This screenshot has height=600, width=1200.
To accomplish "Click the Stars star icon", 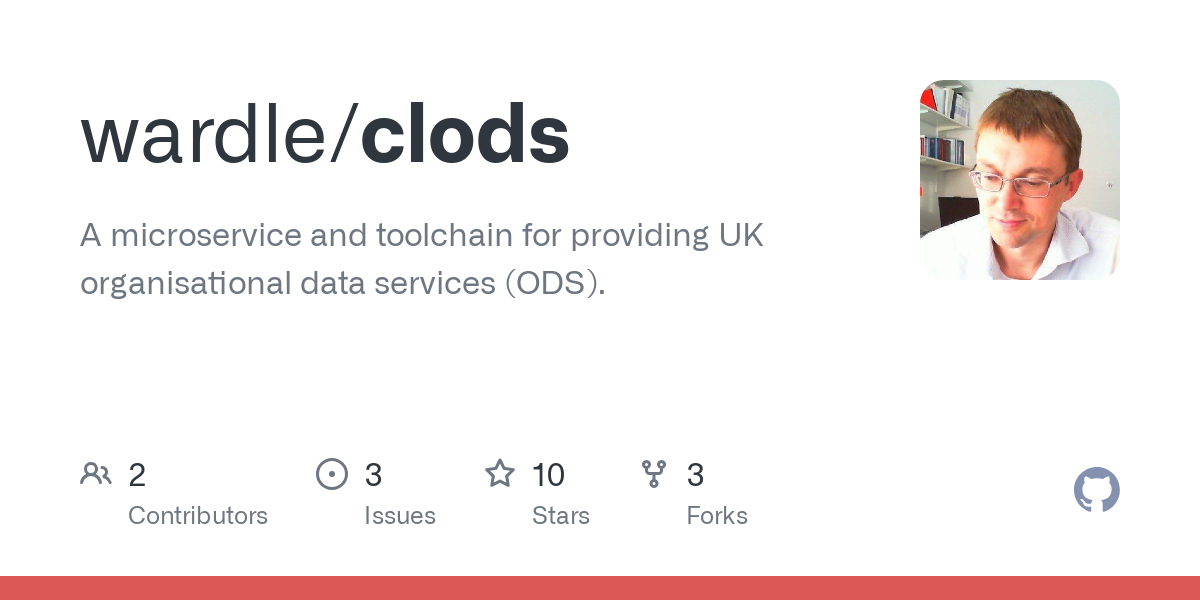I will [x=499, y=474].
